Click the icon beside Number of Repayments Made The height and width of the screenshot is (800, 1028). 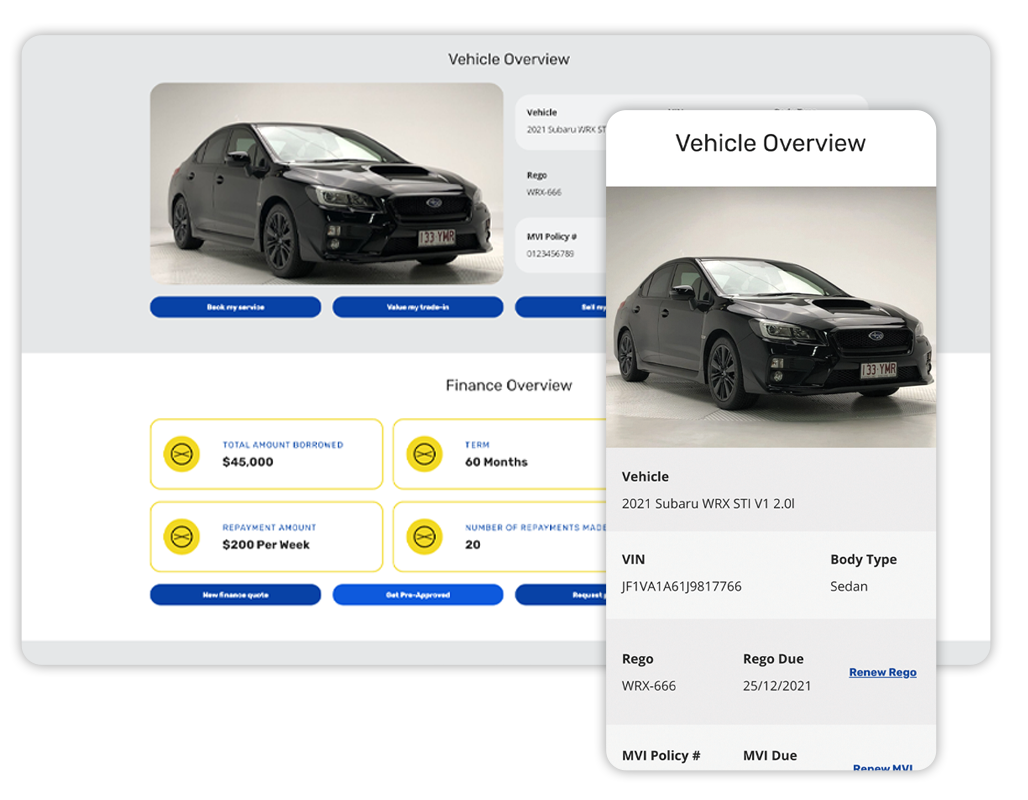424,537
